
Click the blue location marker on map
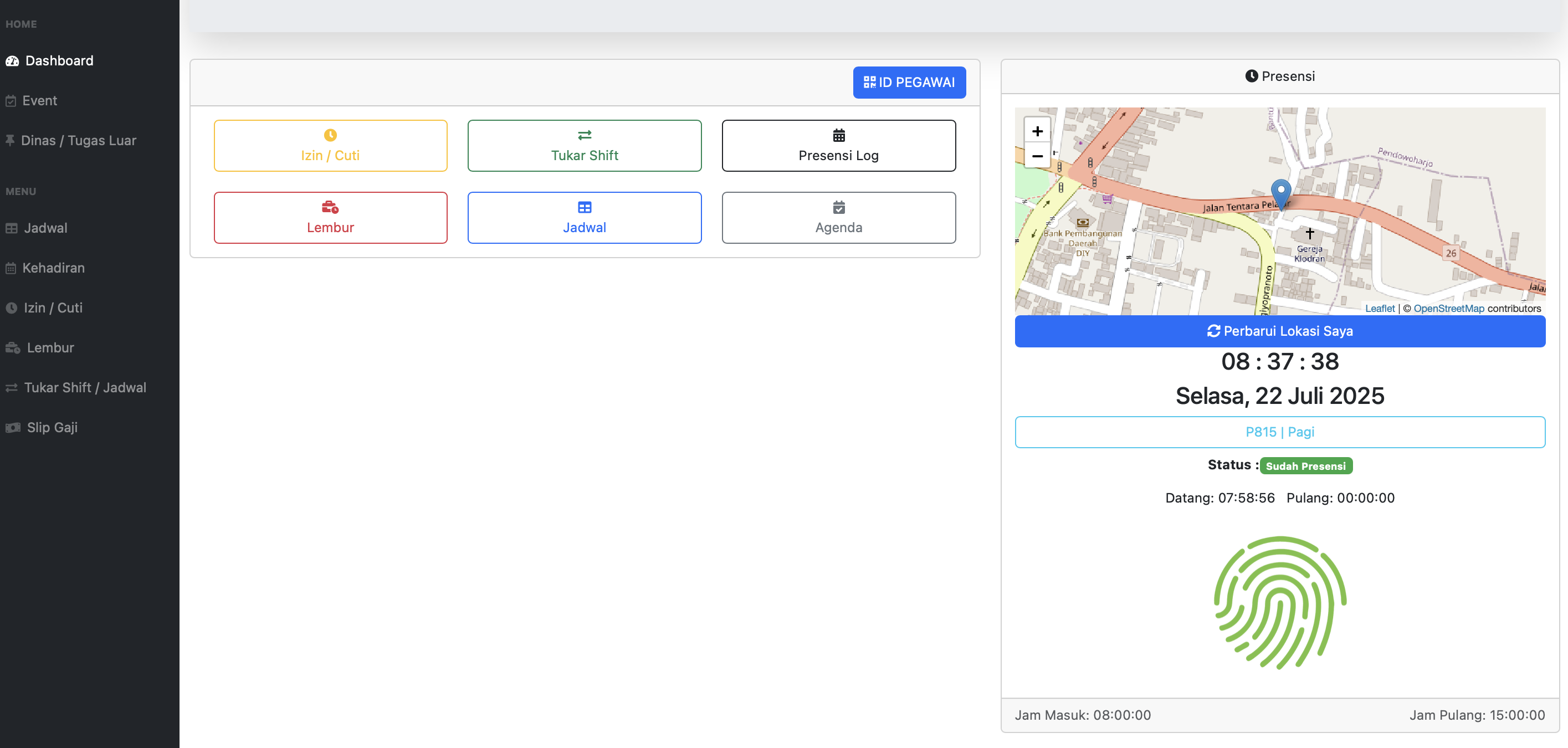point(1280,193)
